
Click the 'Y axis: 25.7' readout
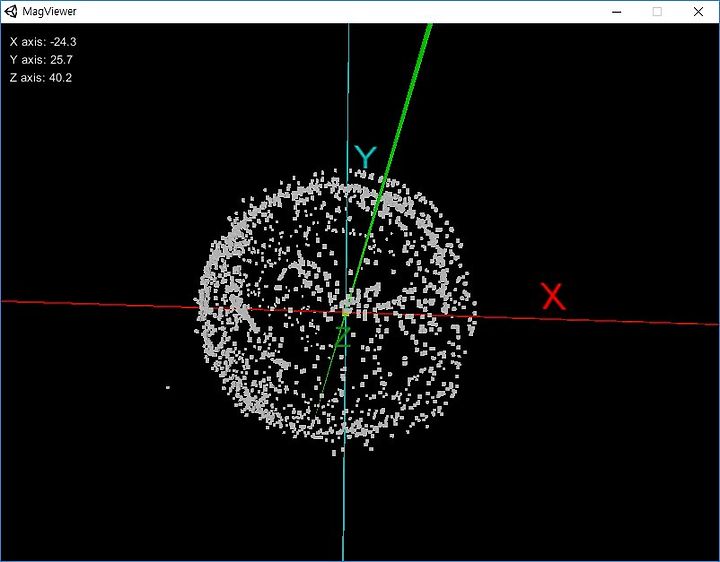(x=41, y=60)
